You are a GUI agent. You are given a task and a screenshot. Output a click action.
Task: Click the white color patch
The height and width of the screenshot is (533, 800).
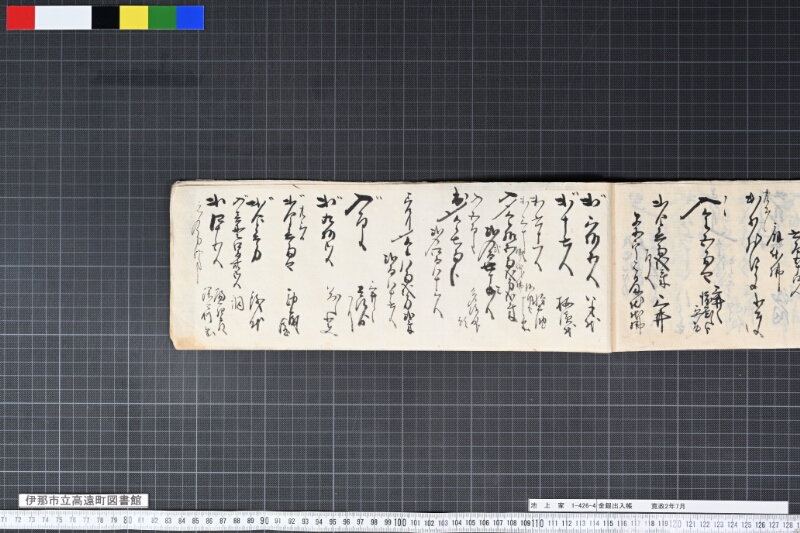63,17
